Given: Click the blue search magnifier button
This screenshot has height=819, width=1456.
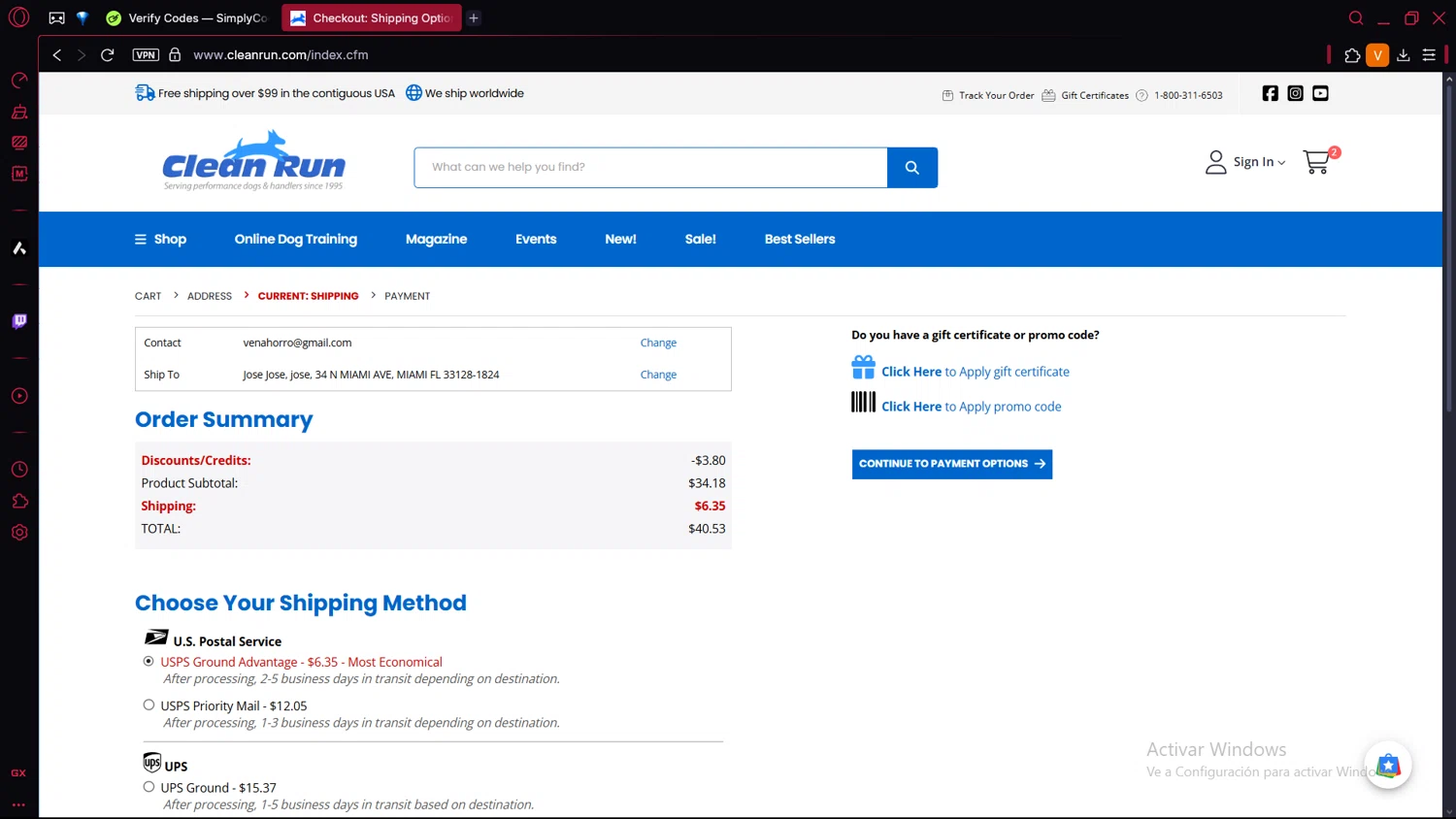Looking at the screenshot, I should [x=912, y=168].
